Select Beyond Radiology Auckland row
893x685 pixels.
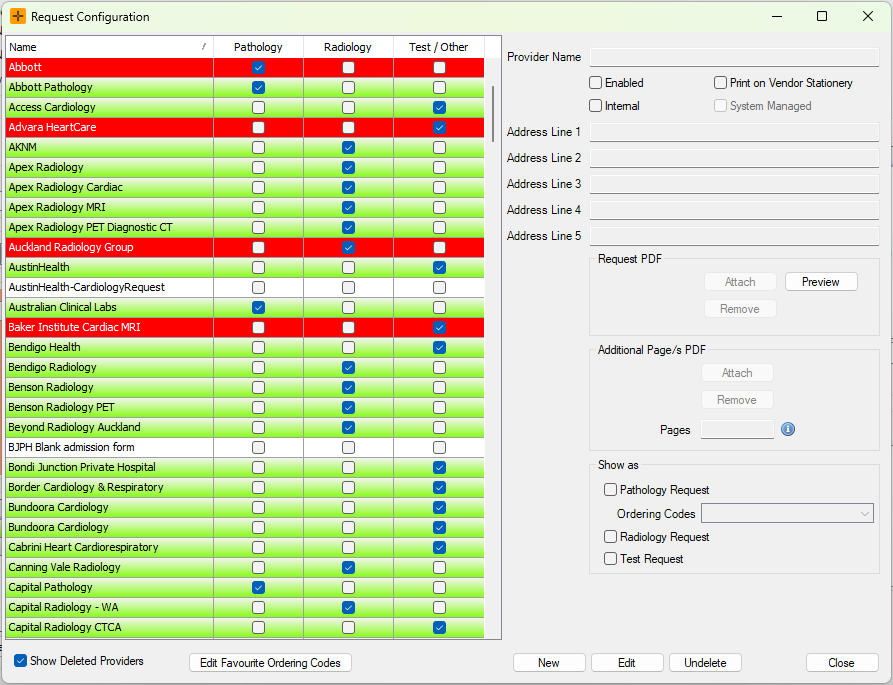coord(245,427)
